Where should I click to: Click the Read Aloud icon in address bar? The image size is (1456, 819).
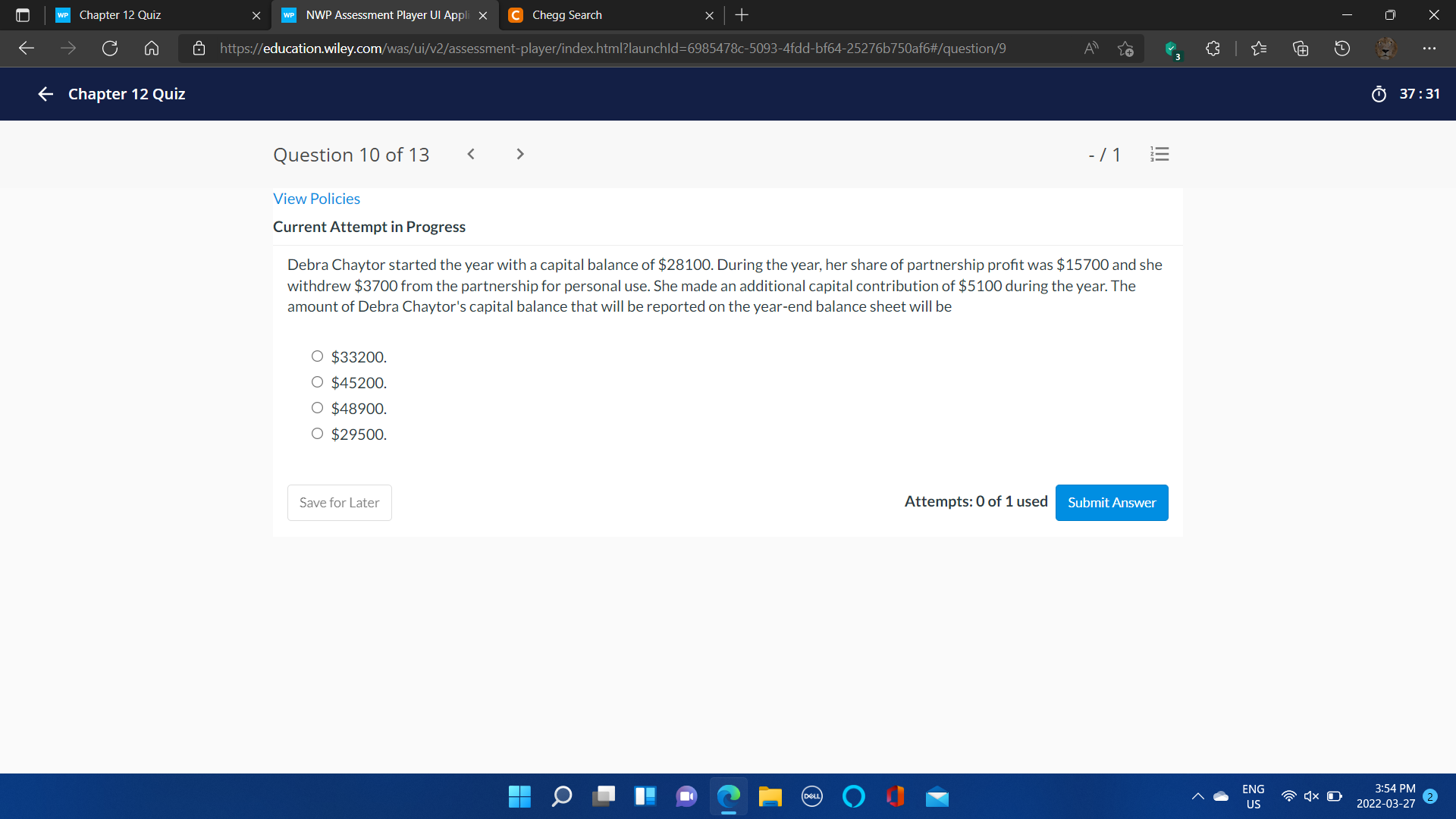point(1090,49)
